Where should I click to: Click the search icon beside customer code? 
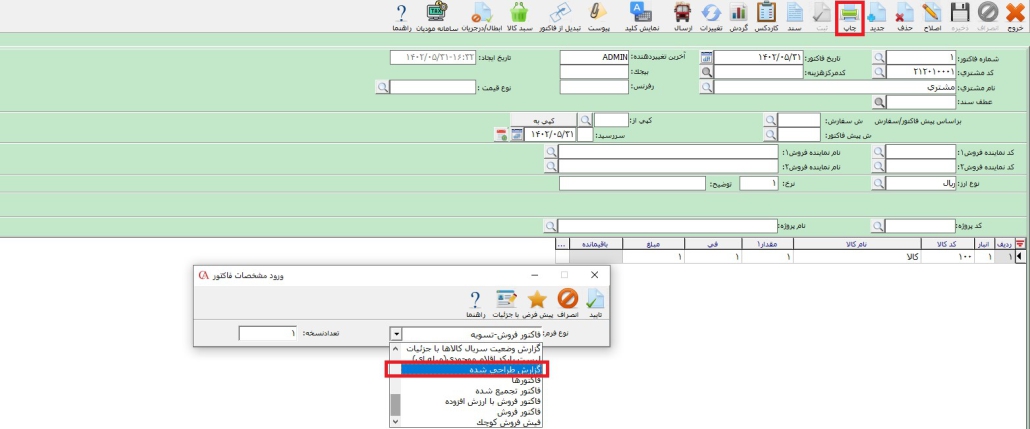tap(879, 73)
